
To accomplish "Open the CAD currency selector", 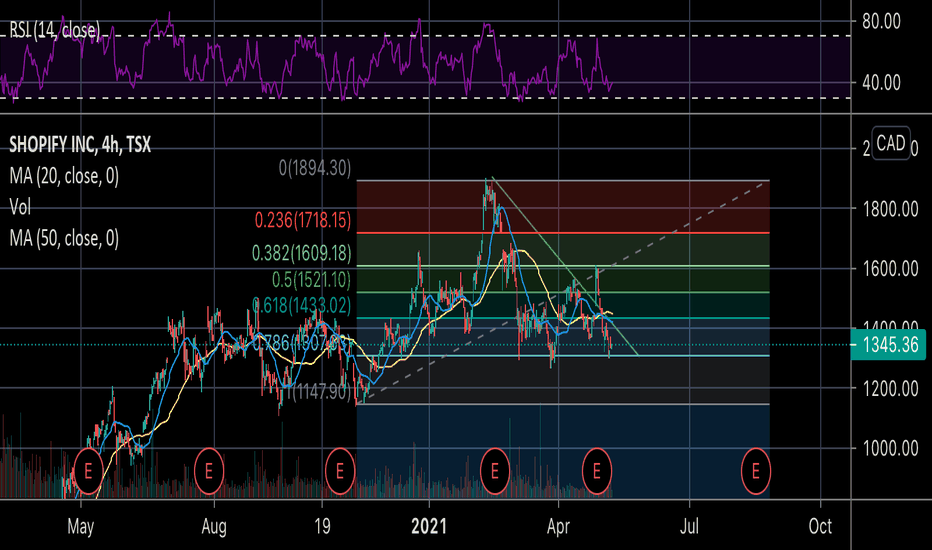I will 890,143.
